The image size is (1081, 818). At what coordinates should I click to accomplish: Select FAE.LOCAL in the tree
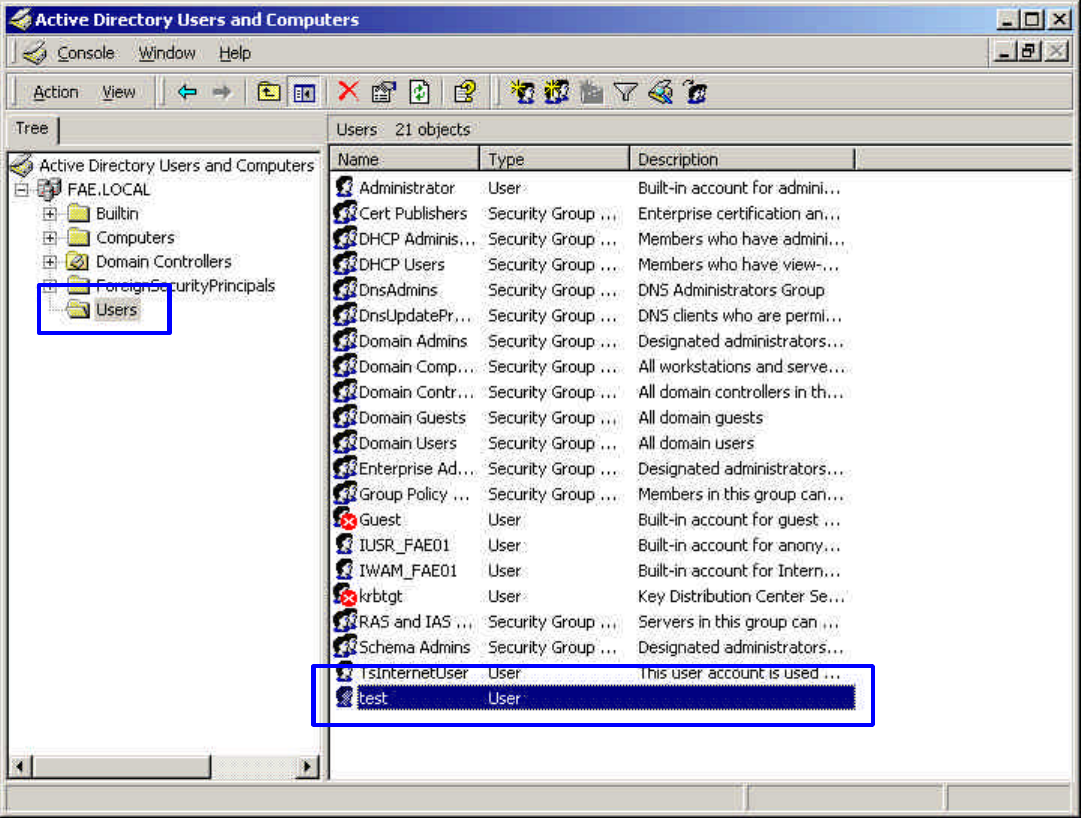108,190
